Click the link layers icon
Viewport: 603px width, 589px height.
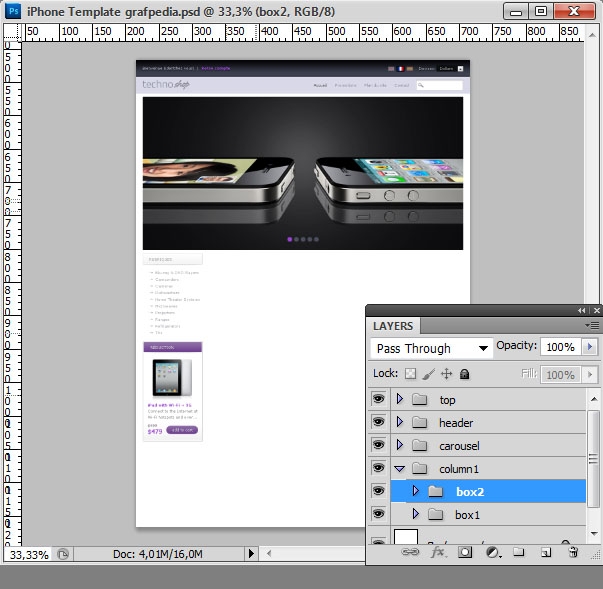tap(410, 552)
